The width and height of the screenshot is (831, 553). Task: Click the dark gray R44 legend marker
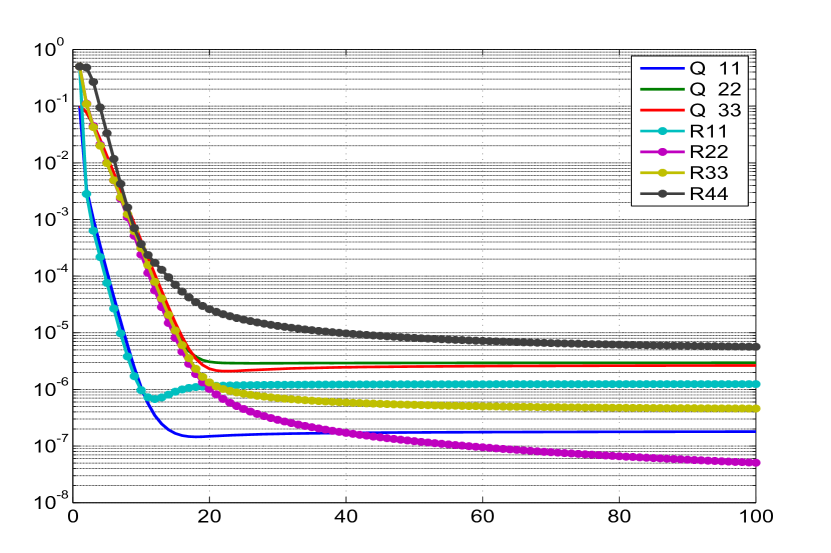pos(662,194)
